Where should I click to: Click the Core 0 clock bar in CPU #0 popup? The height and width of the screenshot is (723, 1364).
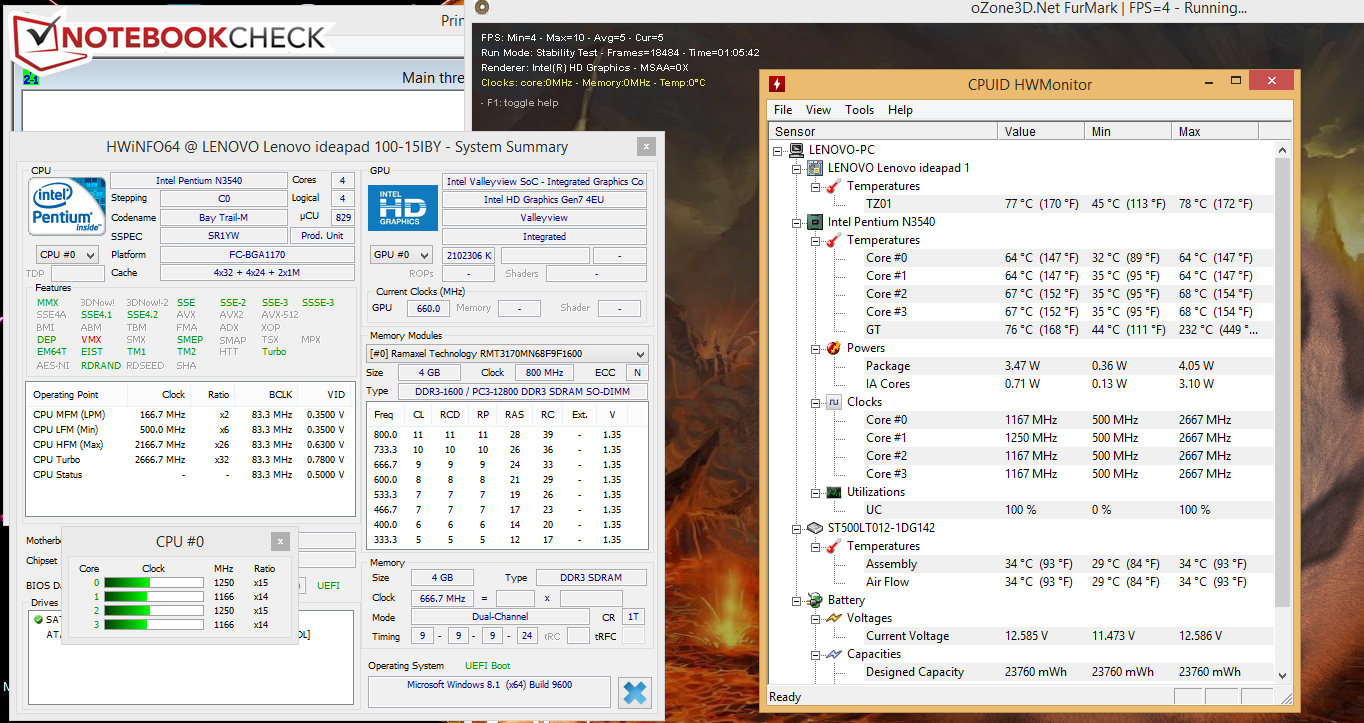(154, 583)
